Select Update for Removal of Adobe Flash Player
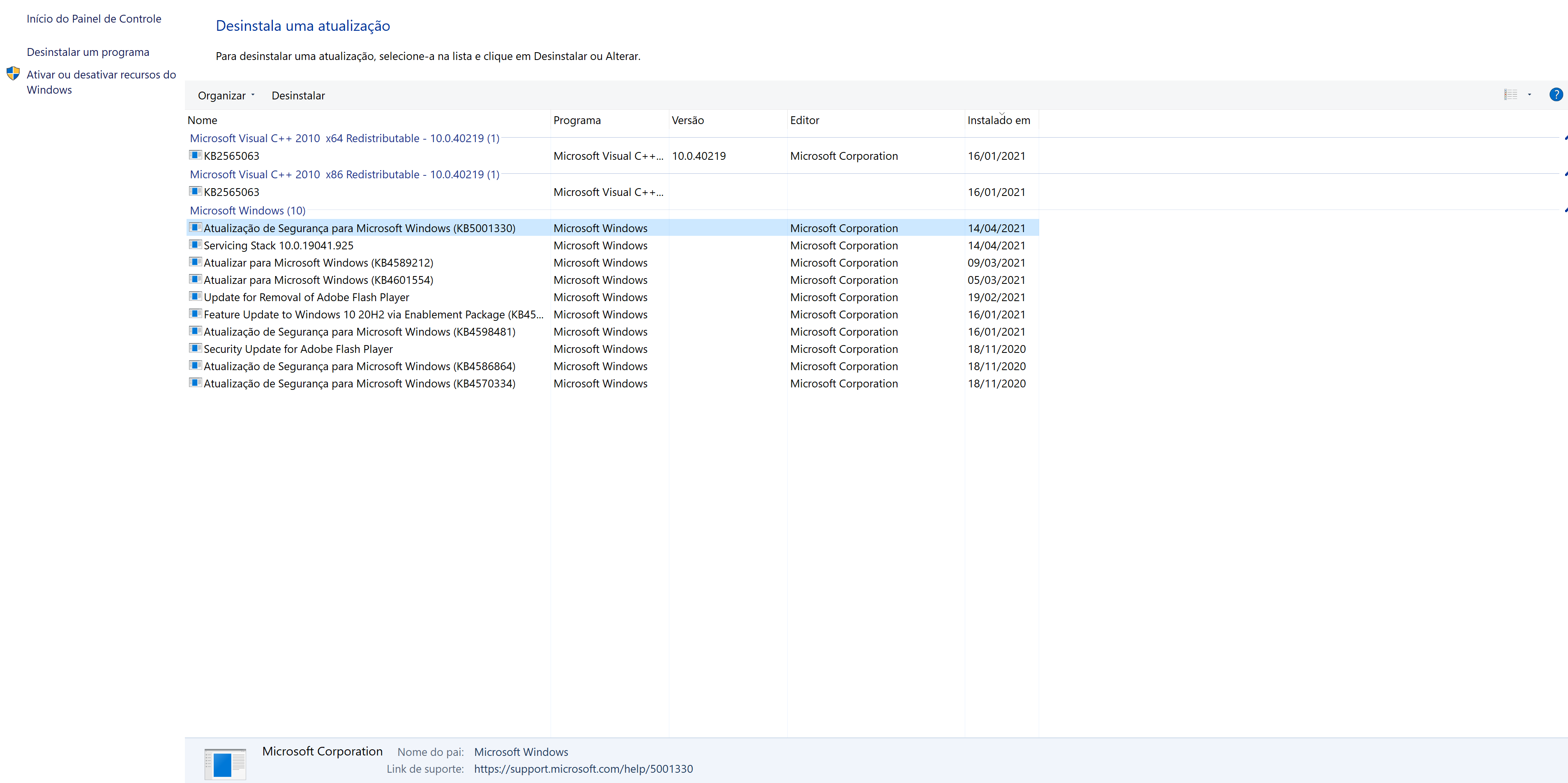This screenshot has height=783, width=1568. coord(306,297)
